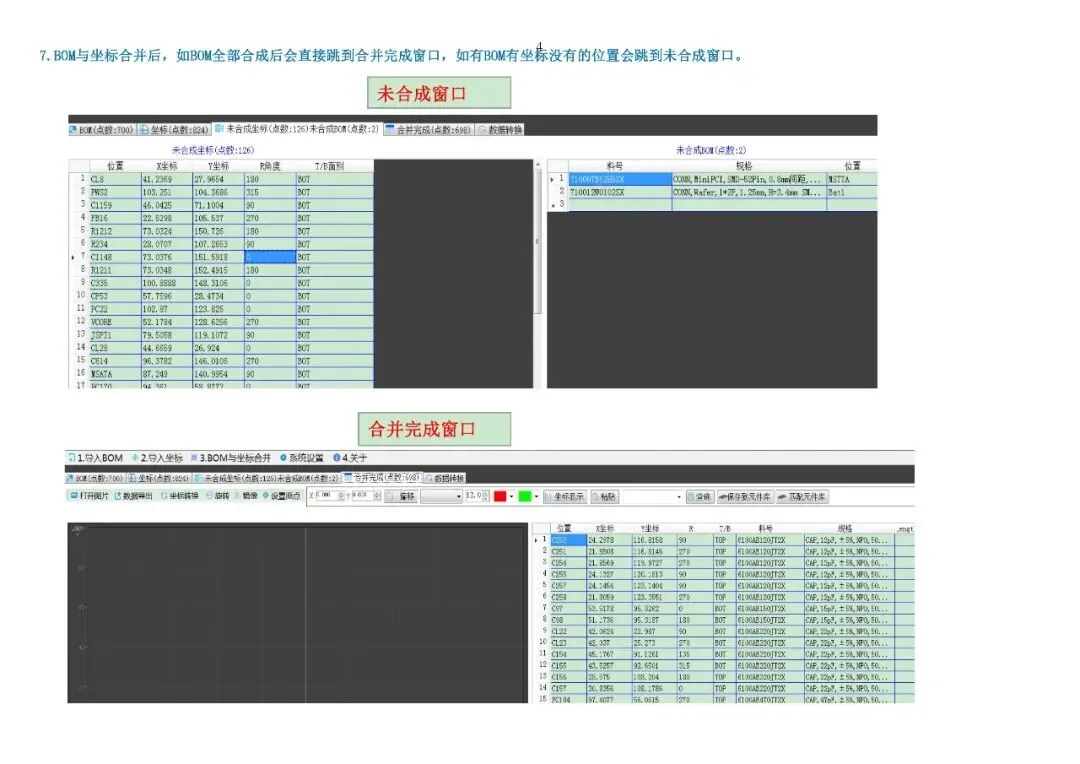Expand the green color dropdown arrow
This screenshot has width=1080, height=764.
coord(537,496)
